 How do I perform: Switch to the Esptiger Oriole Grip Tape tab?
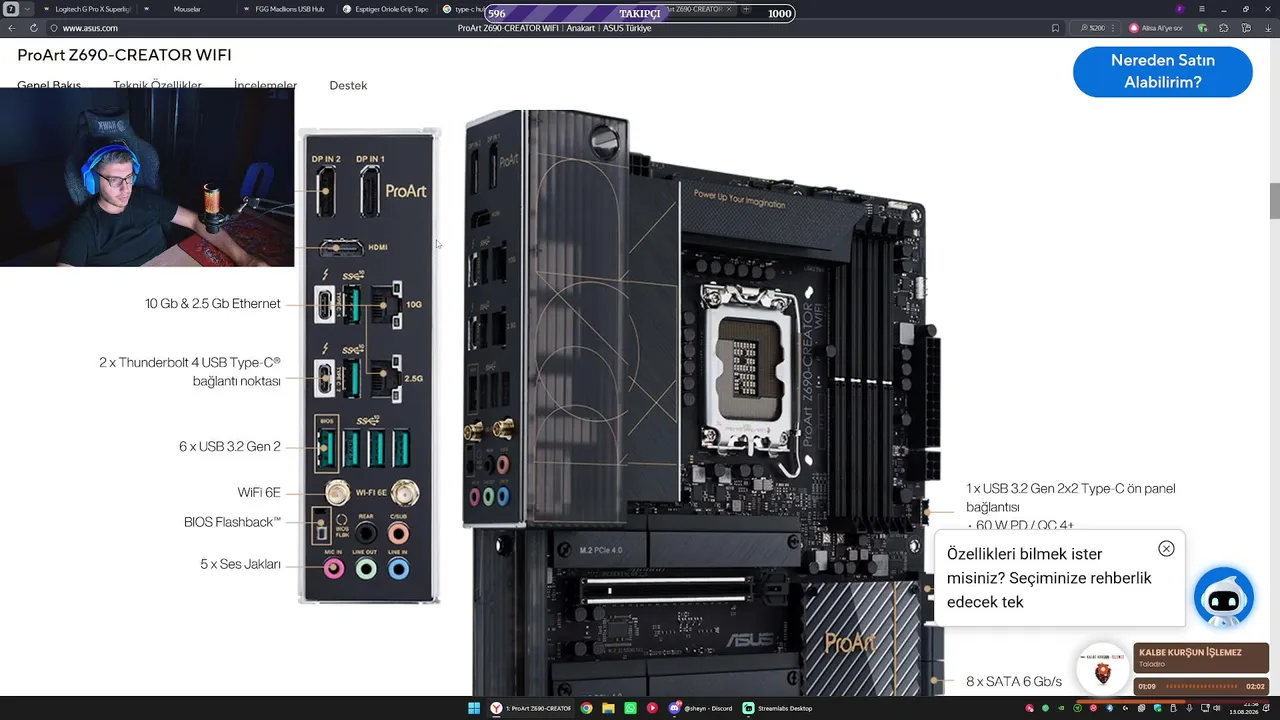point(385,9)
